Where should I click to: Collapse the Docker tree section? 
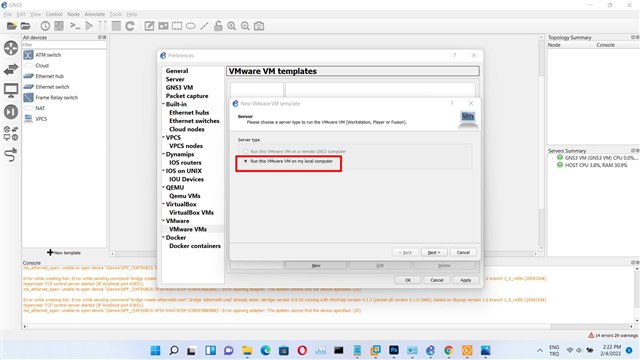pyautogui.click(x=163, y=238)
